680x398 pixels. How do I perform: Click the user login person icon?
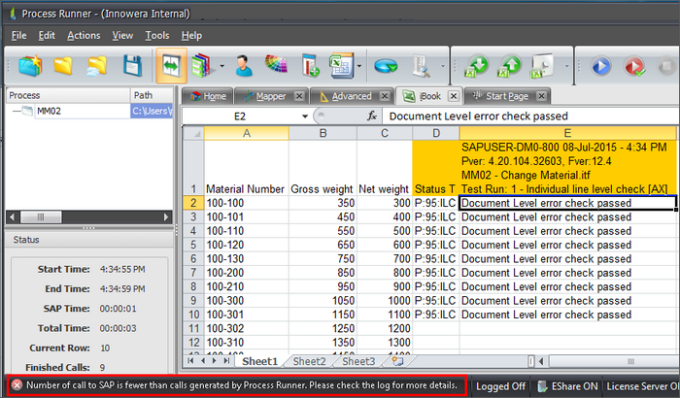(x=244, y=66)
